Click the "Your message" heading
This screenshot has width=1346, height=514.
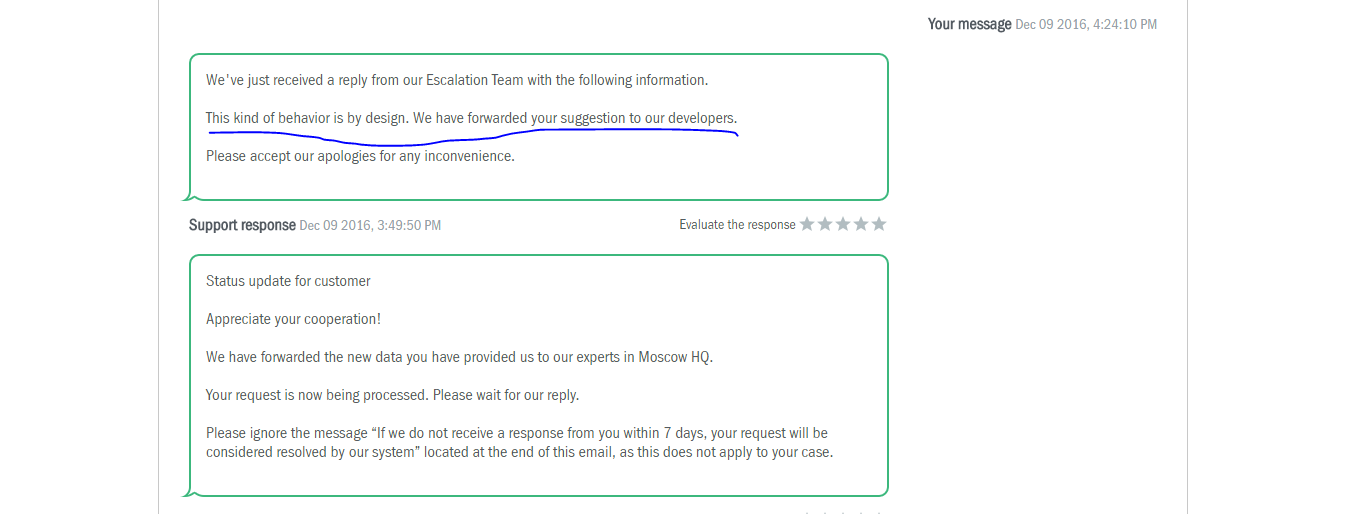(x=969, y=24)
